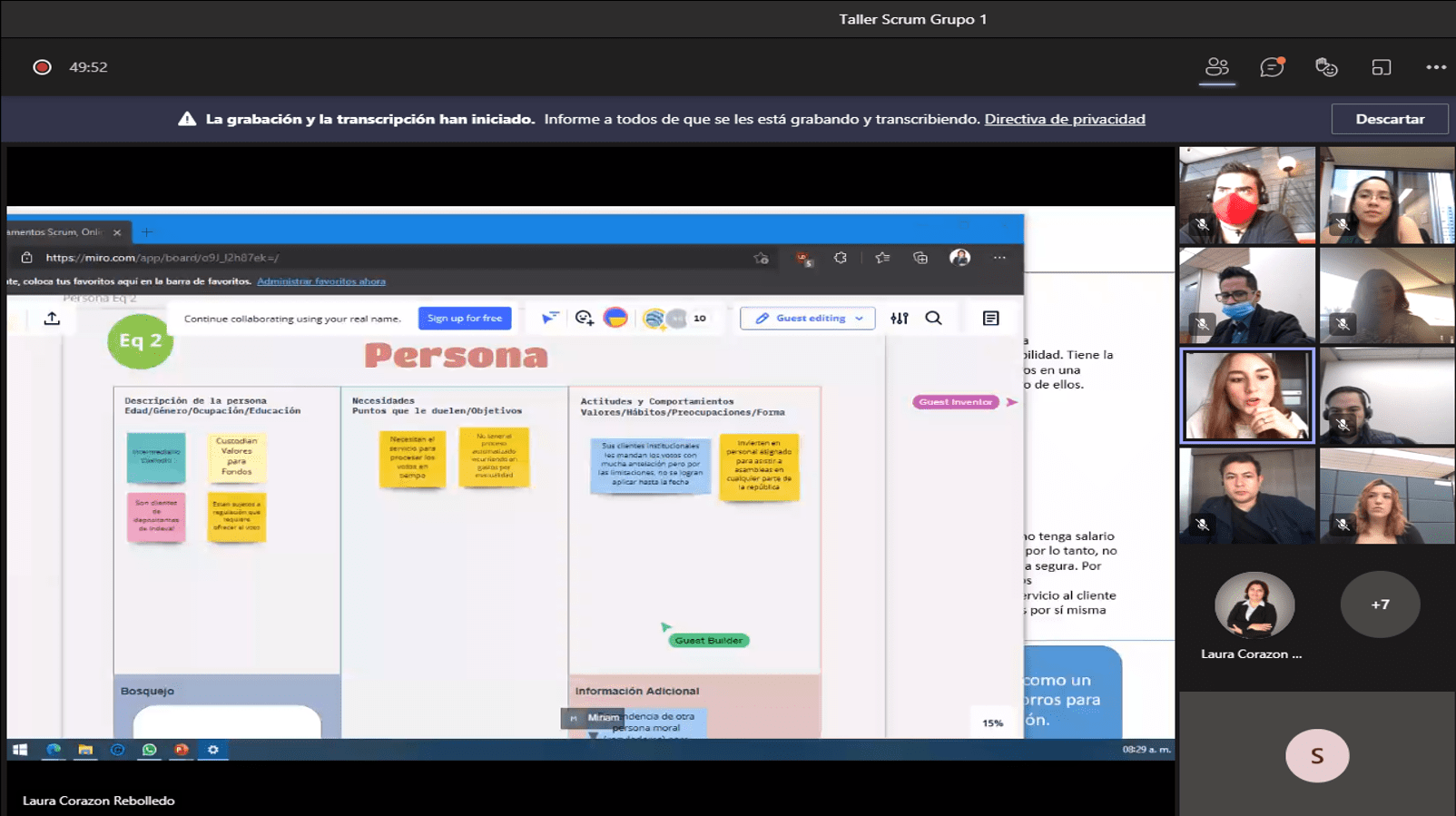The image size is (1456, 816).
Task: Open the Miro notes panel icon
Action: (x=990, y=319)
